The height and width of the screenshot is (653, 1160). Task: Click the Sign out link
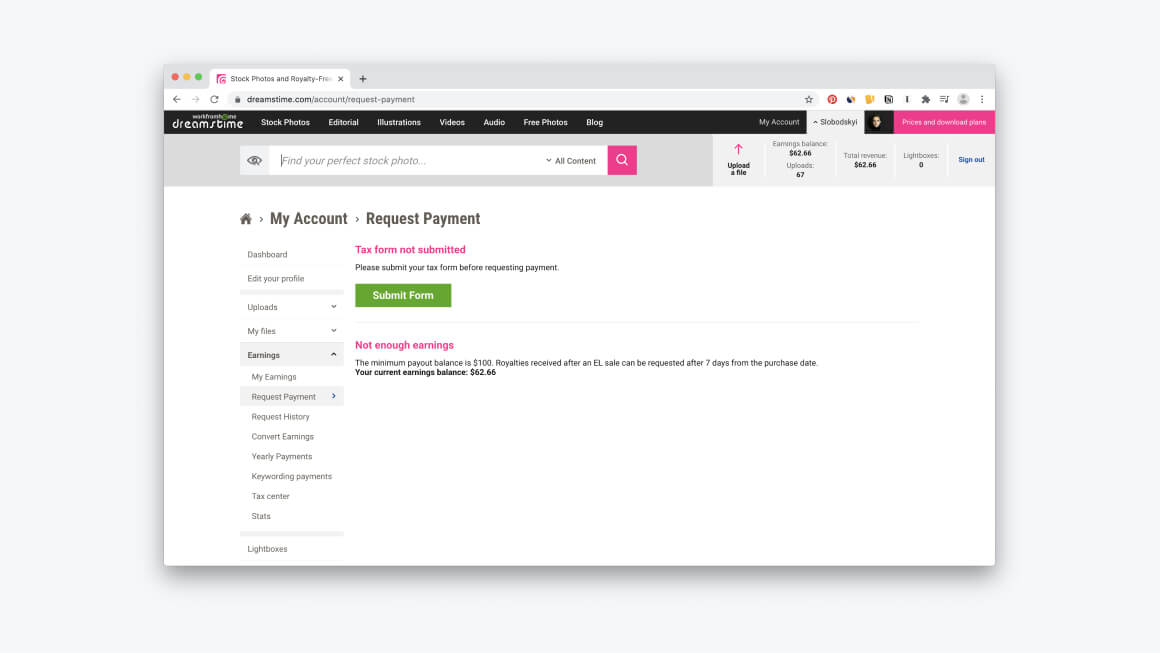click(x=971, y=160)
